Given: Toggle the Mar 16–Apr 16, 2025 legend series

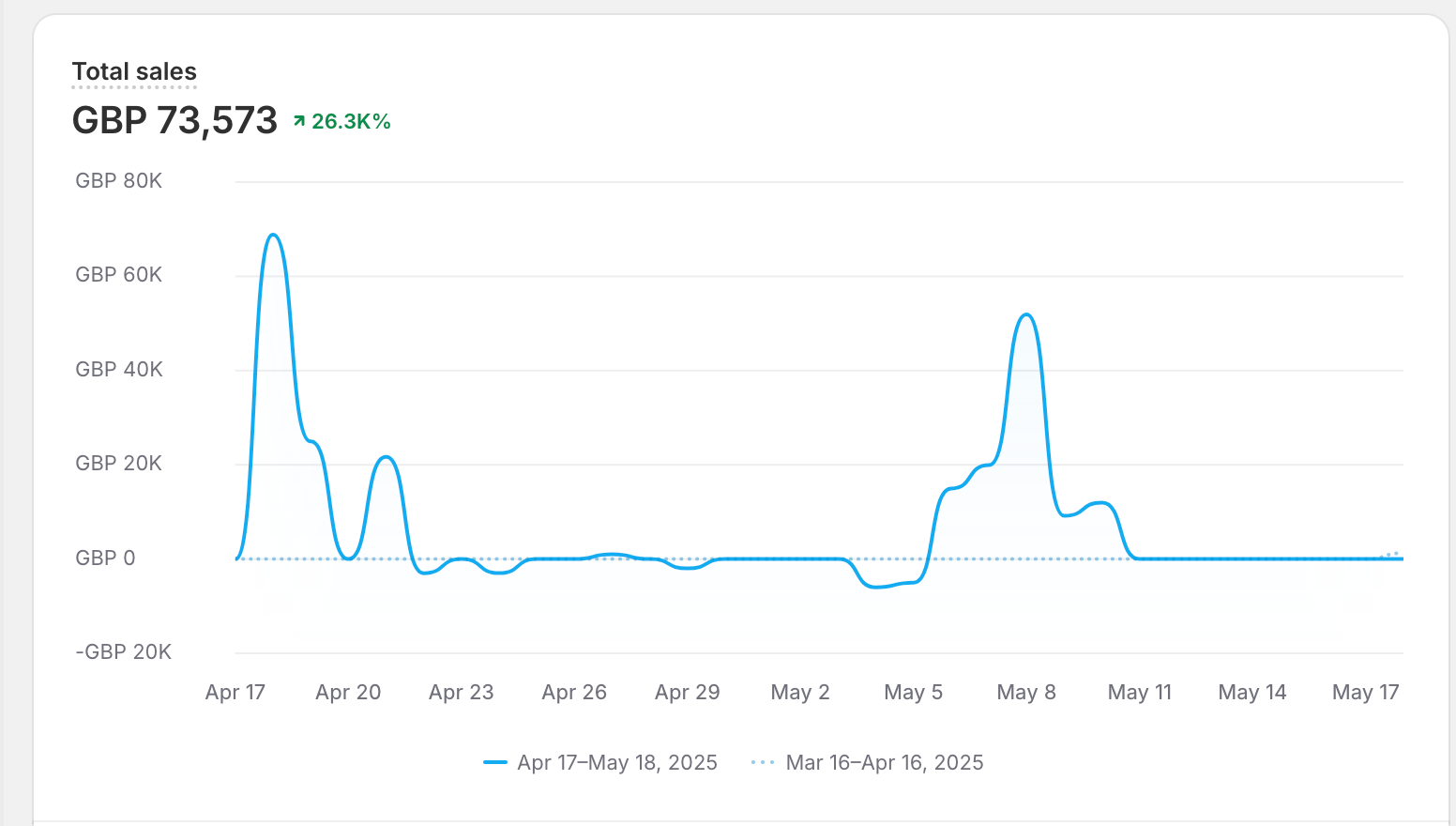Looking at the screenshot, I should [884, 763].
